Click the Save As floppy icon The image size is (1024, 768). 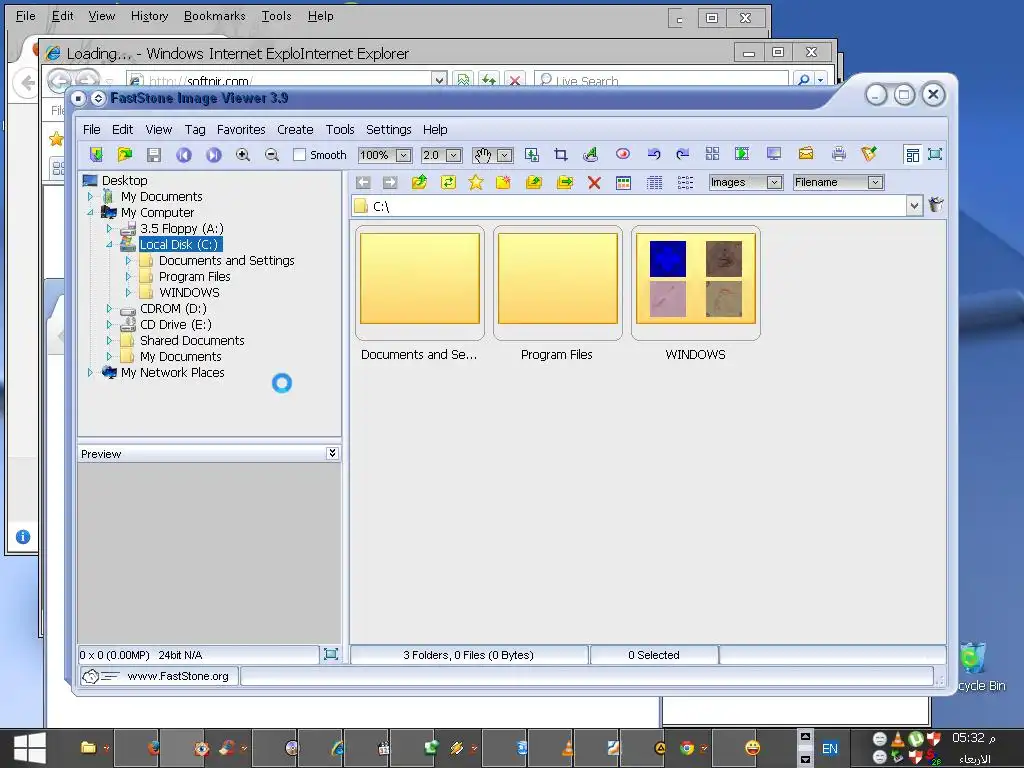tap(154, 155)
